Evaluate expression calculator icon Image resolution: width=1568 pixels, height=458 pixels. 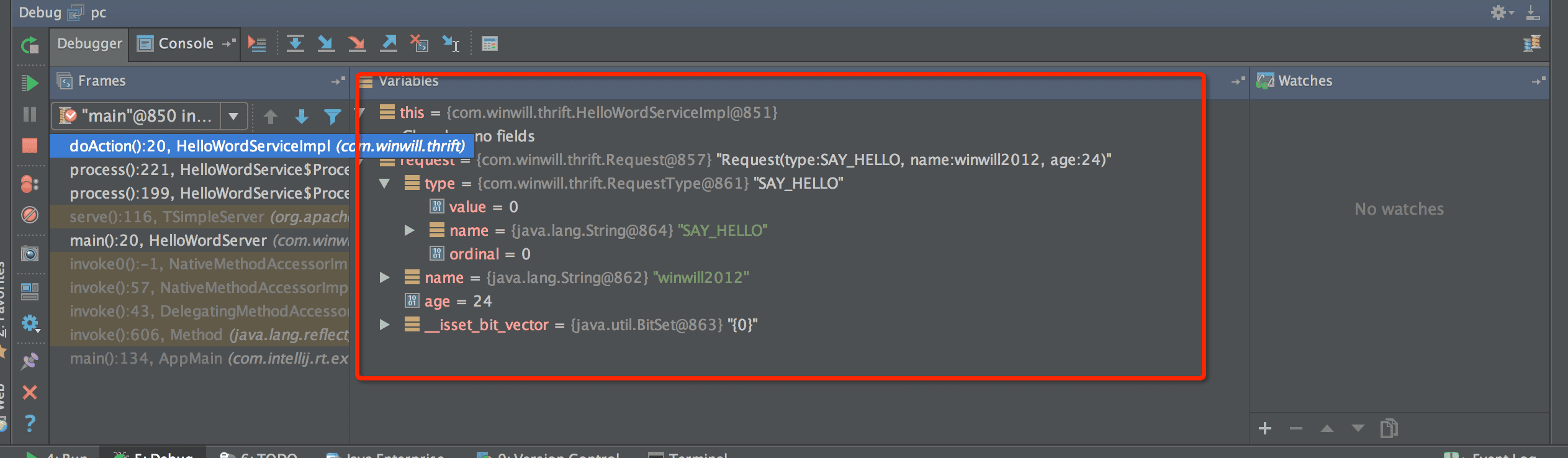(490, 43)
